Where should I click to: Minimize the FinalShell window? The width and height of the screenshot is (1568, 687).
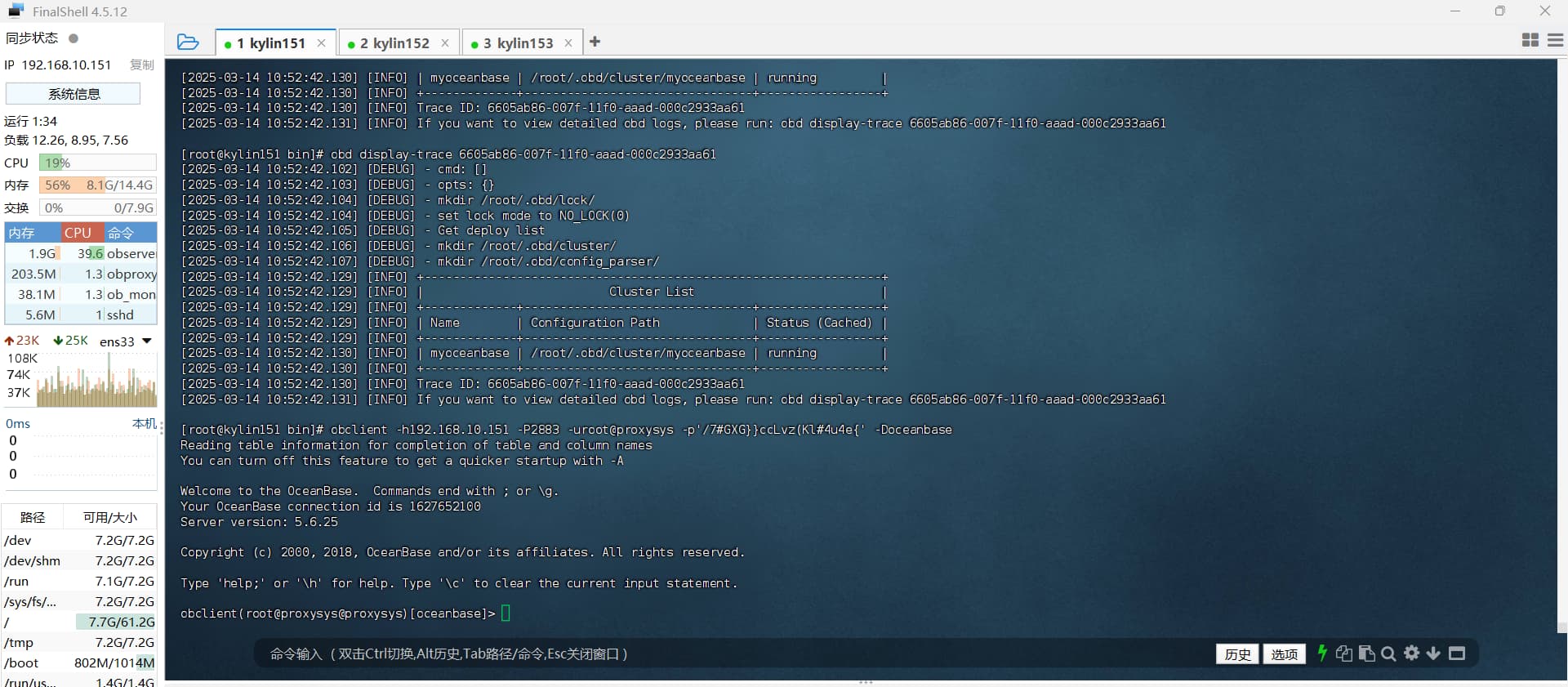coord(1455,11)
